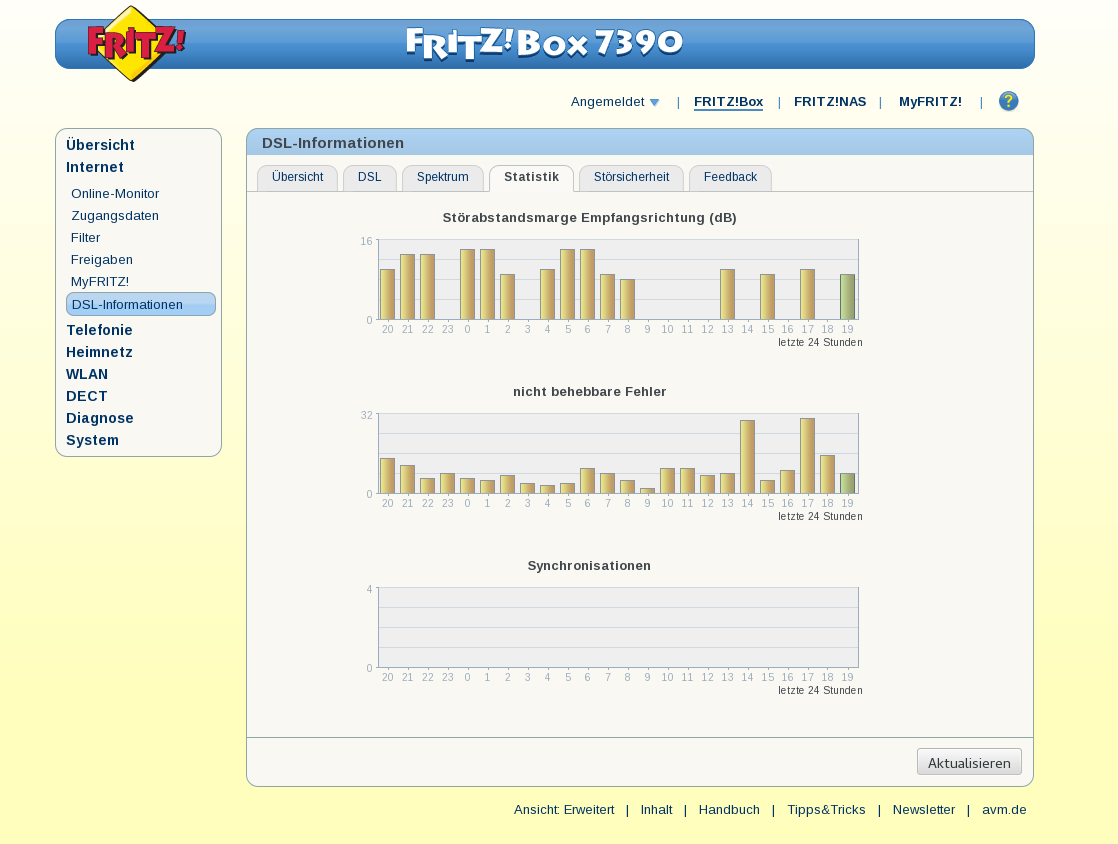Image resolution: width=1118 pixels, height=844 pixels.
Task: Click the Störabstandsmarge Empfangsrichtung (dB) heading
Action: [590, 218]
